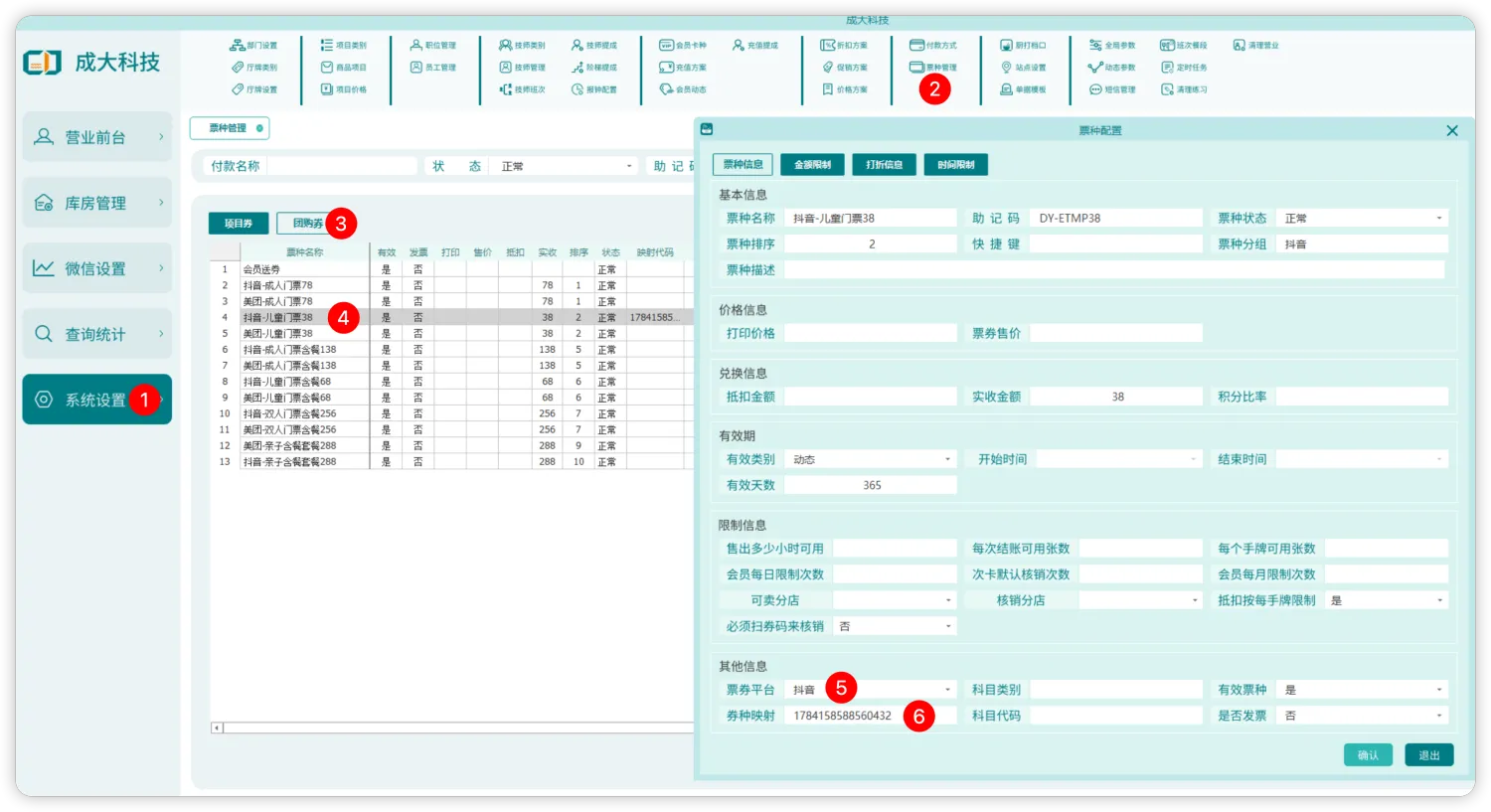1491x812 pixels.
Task: Open 全局参数 toolbar item
Action: (1112, 46)
